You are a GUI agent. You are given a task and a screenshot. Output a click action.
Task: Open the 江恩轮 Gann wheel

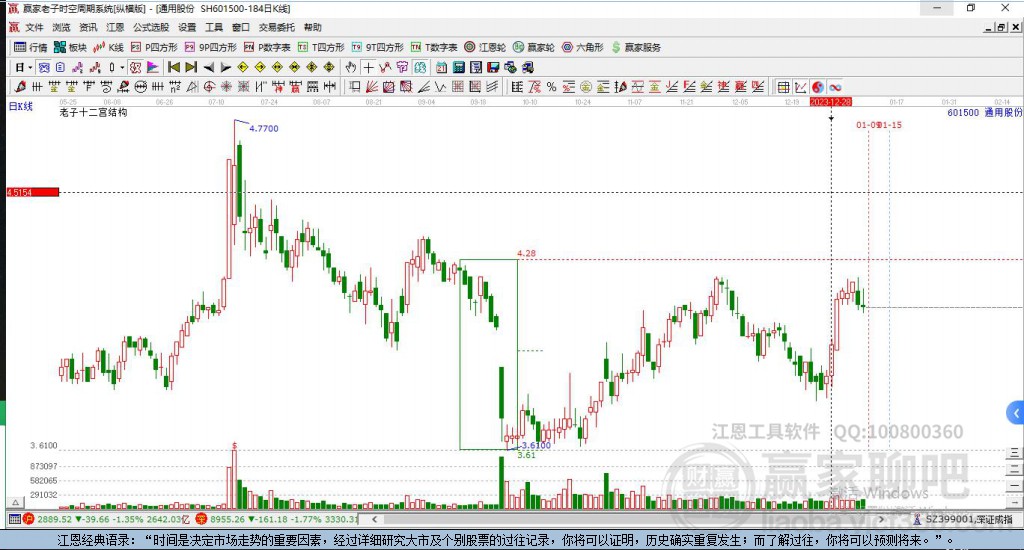(485, 47)
